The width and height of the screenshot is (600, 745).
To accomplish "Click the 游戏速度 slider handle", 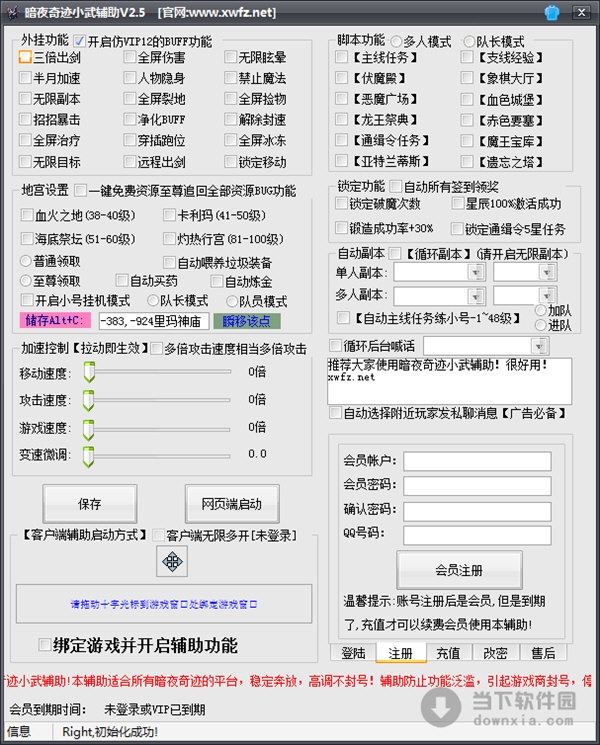I will 88,430.
